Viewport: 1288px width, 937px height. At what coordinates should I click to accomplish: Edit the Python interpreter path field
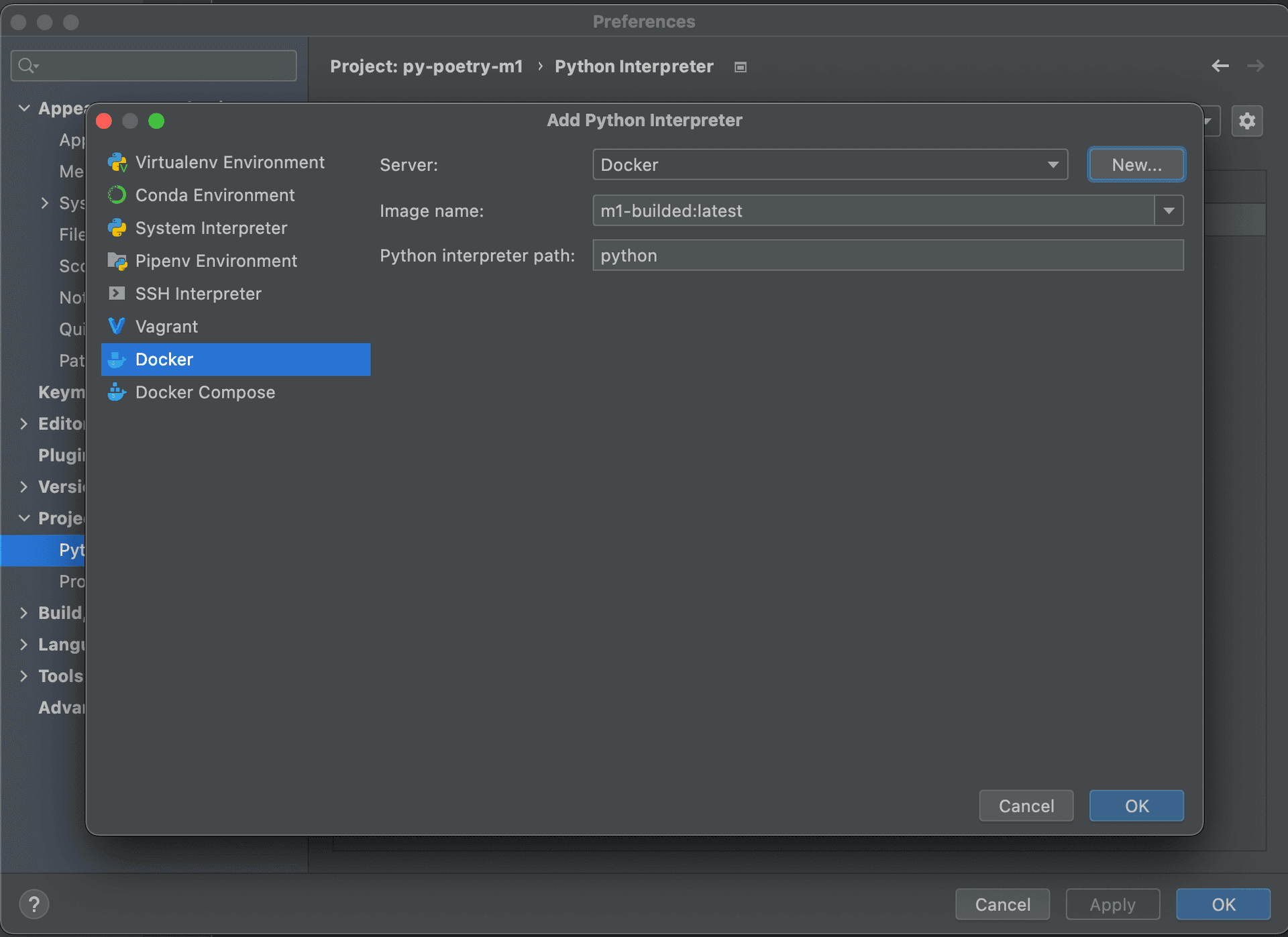888,255
